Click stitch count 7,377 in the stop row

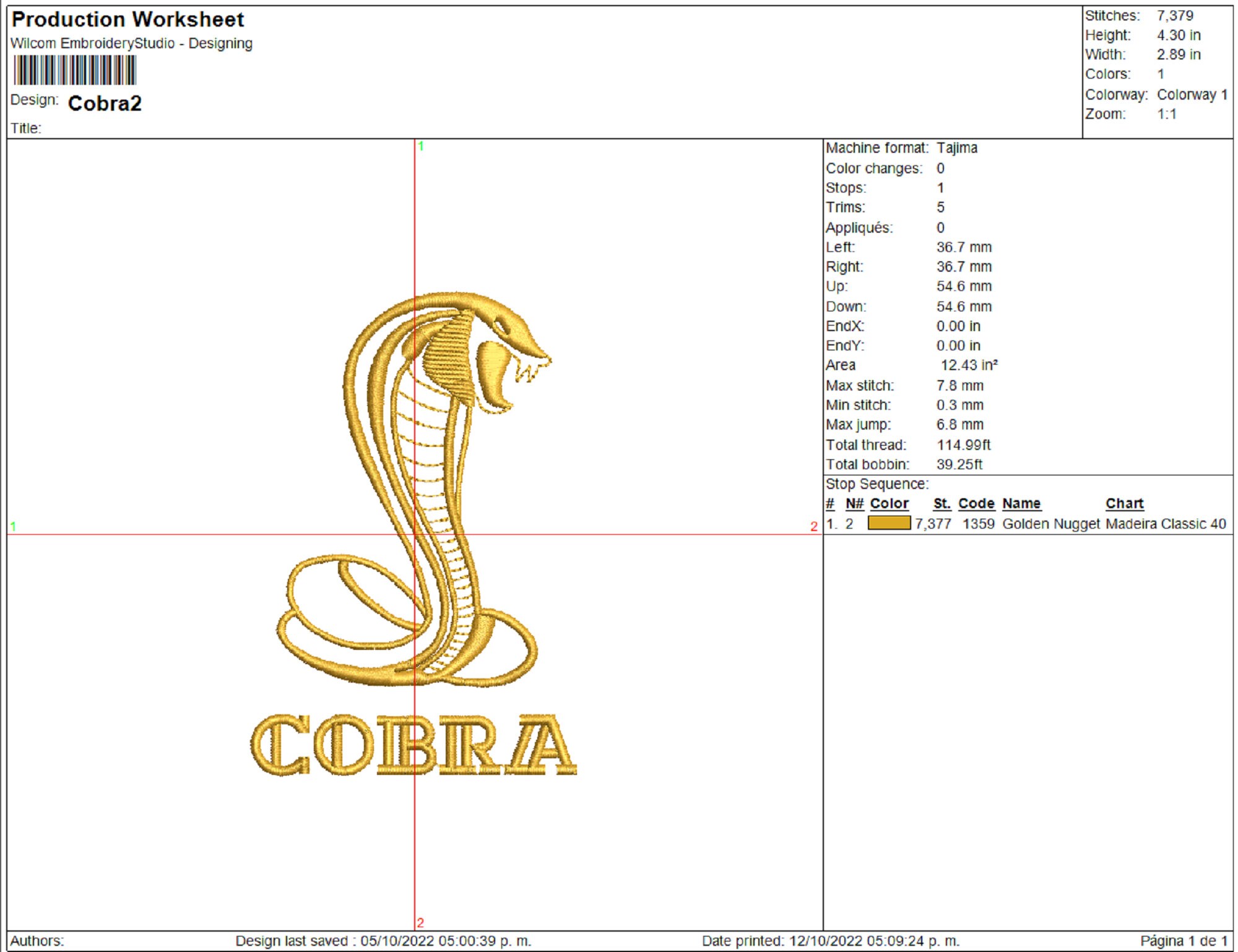[x=933, y=524]
